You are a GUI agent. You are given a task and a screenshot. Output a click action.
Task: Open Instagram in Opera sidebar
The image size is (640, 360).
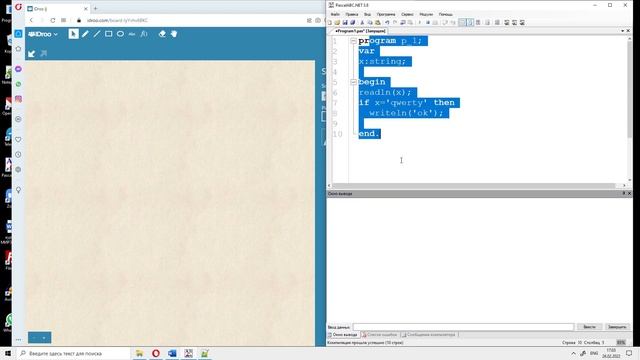[18, 99]
